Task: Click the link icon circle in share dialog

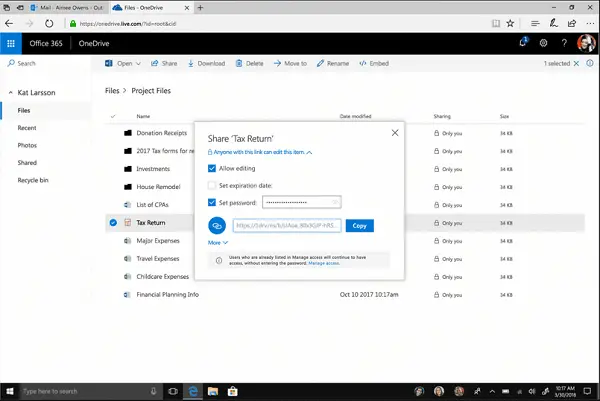Action: [x=217, y=225]
